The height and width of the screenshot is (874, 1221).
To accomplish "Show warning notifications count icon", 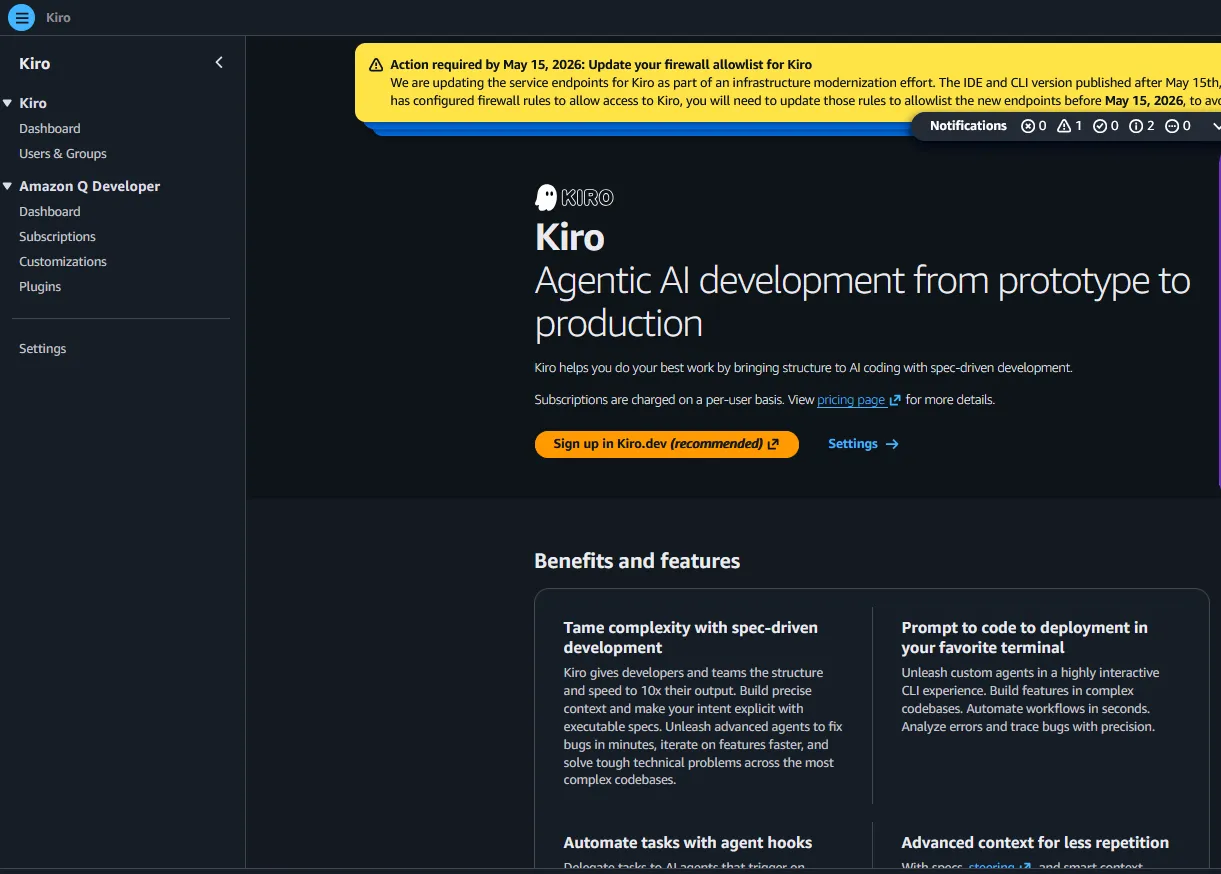I will pos(1064,126).
